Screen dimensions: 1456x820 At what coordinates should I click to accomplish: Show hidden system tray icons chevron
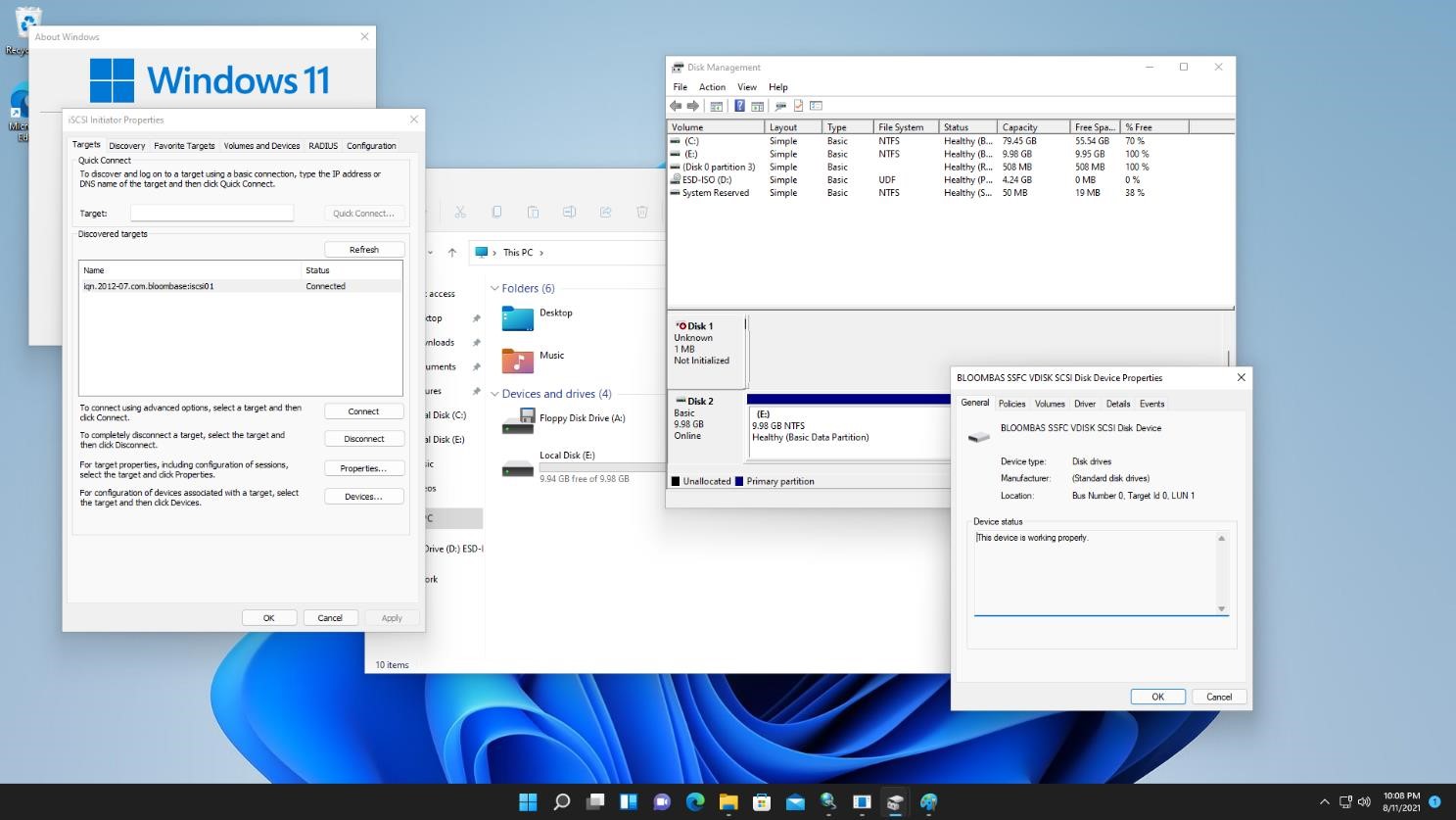(x=1325, y=802)
